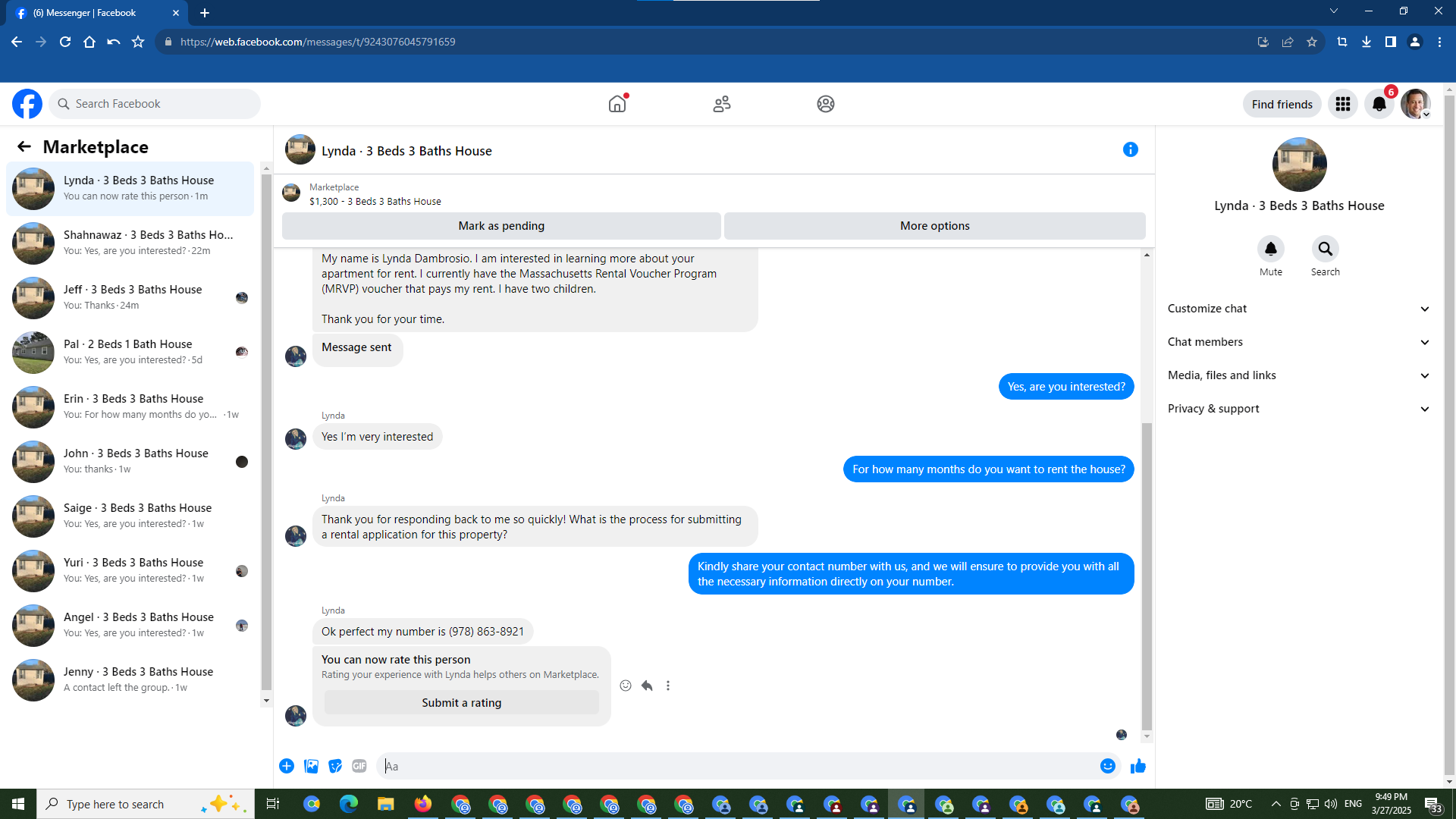Choose a GIF from the composer
This screenshot has height=819, width=1456.
tap(359, 766)
